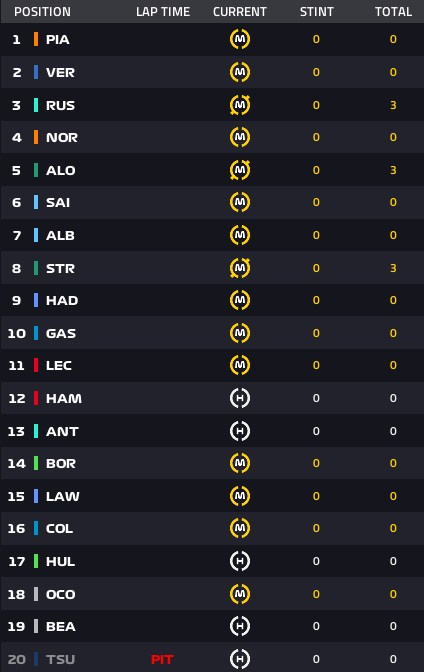Click the TOTAL column header

(x=393, y=12)
